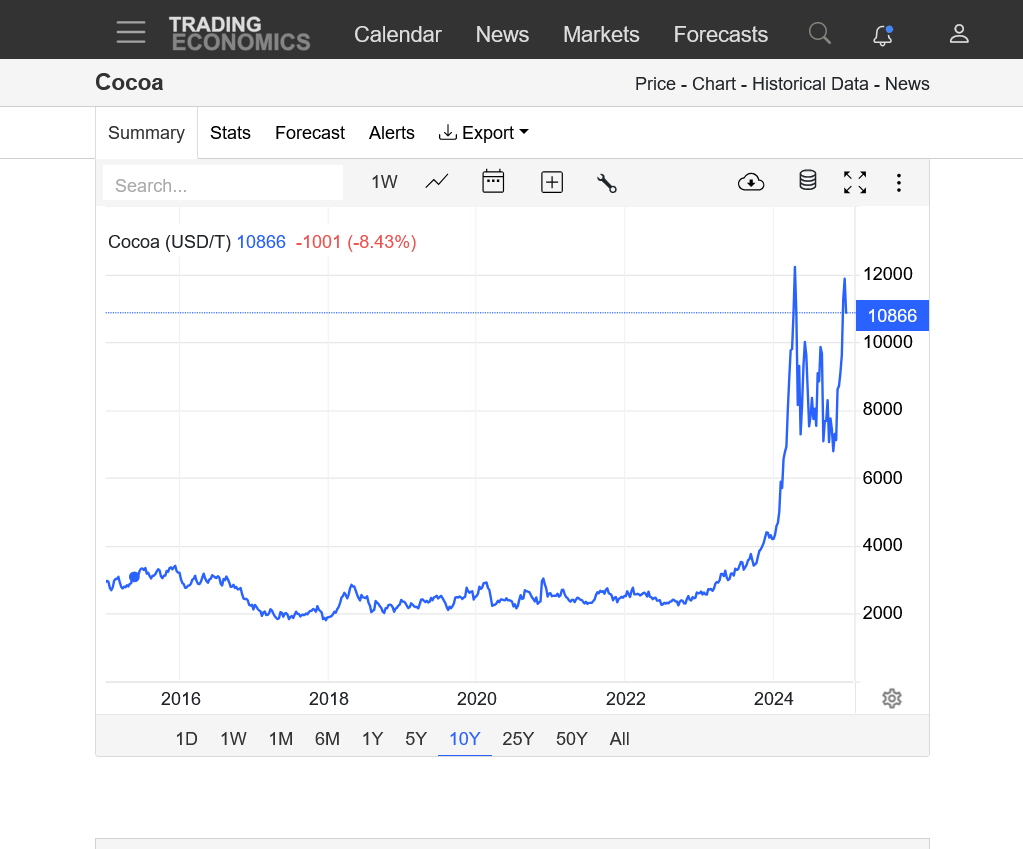Screen dimensions: 1023x849
Task: Click the -1001 (-8.43%) change value
Action: (356, 242)
